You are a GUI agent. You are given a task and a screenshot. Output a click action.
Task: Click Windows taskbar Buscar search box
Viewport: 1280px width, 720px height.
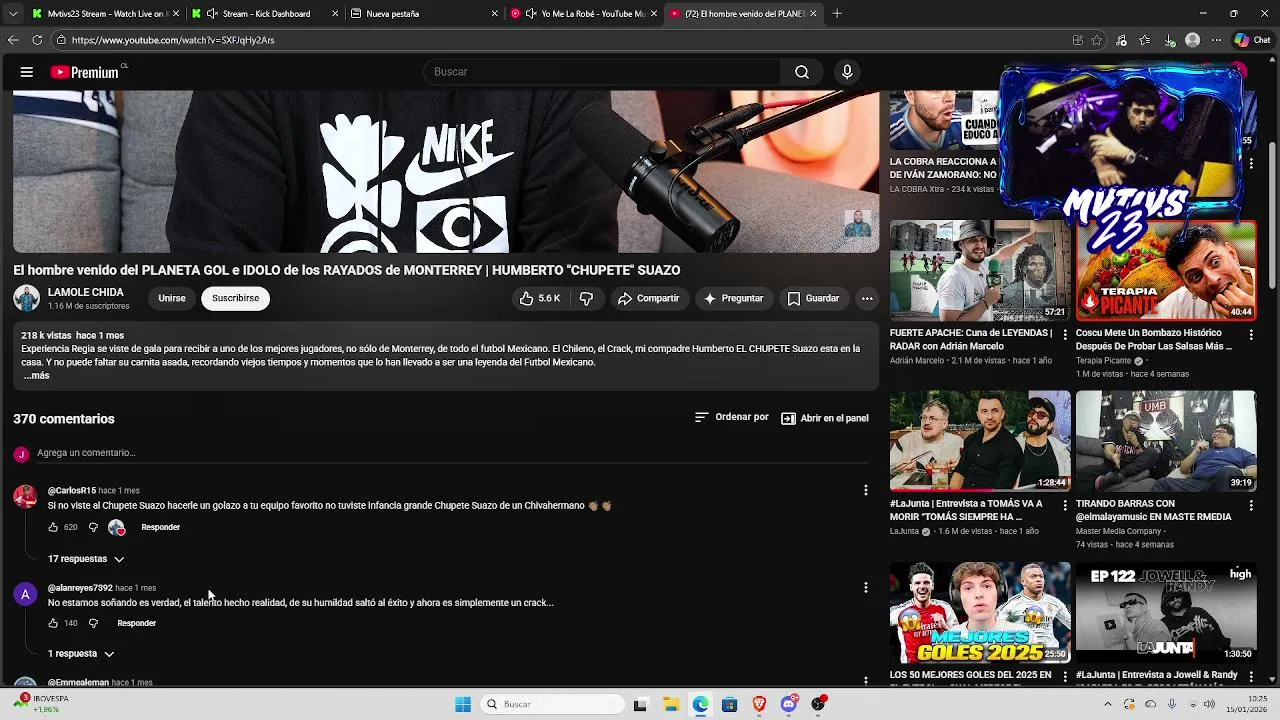pos(552,704)
